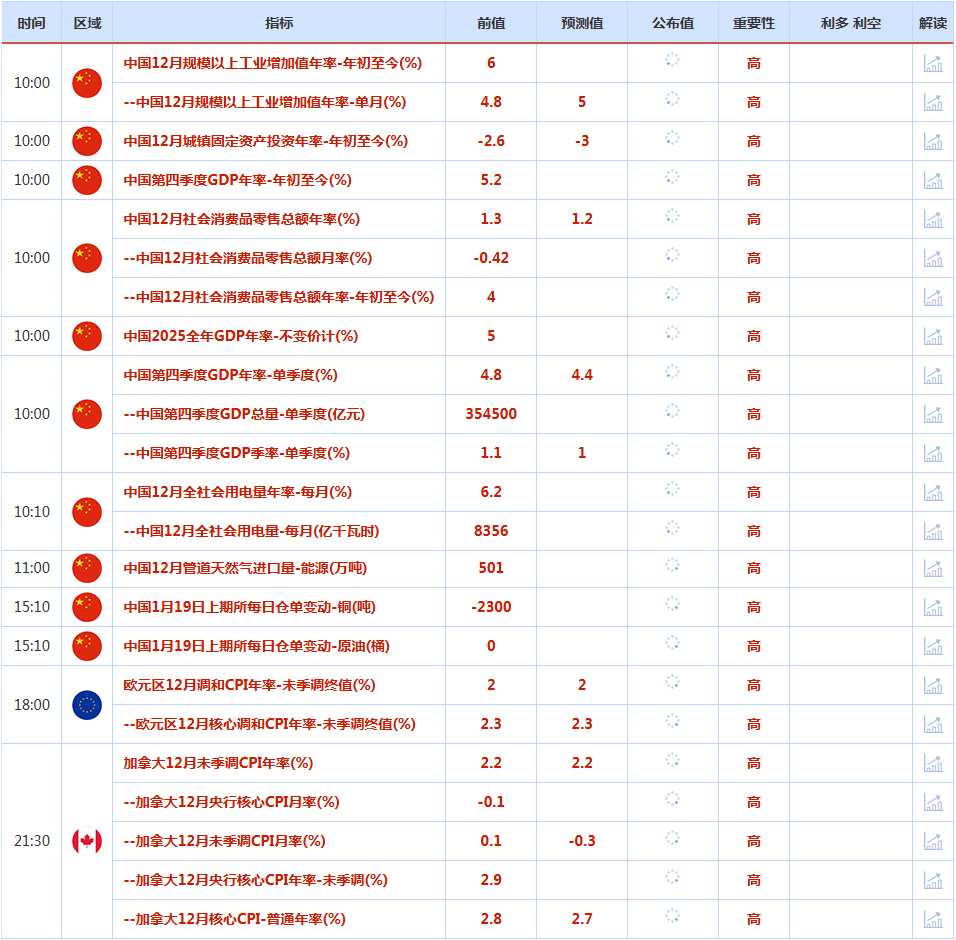Click the 15:10 time of the 铜 row
Image resolution: width=956 pixels, height=940 pixels.
(x=32, y=607)
